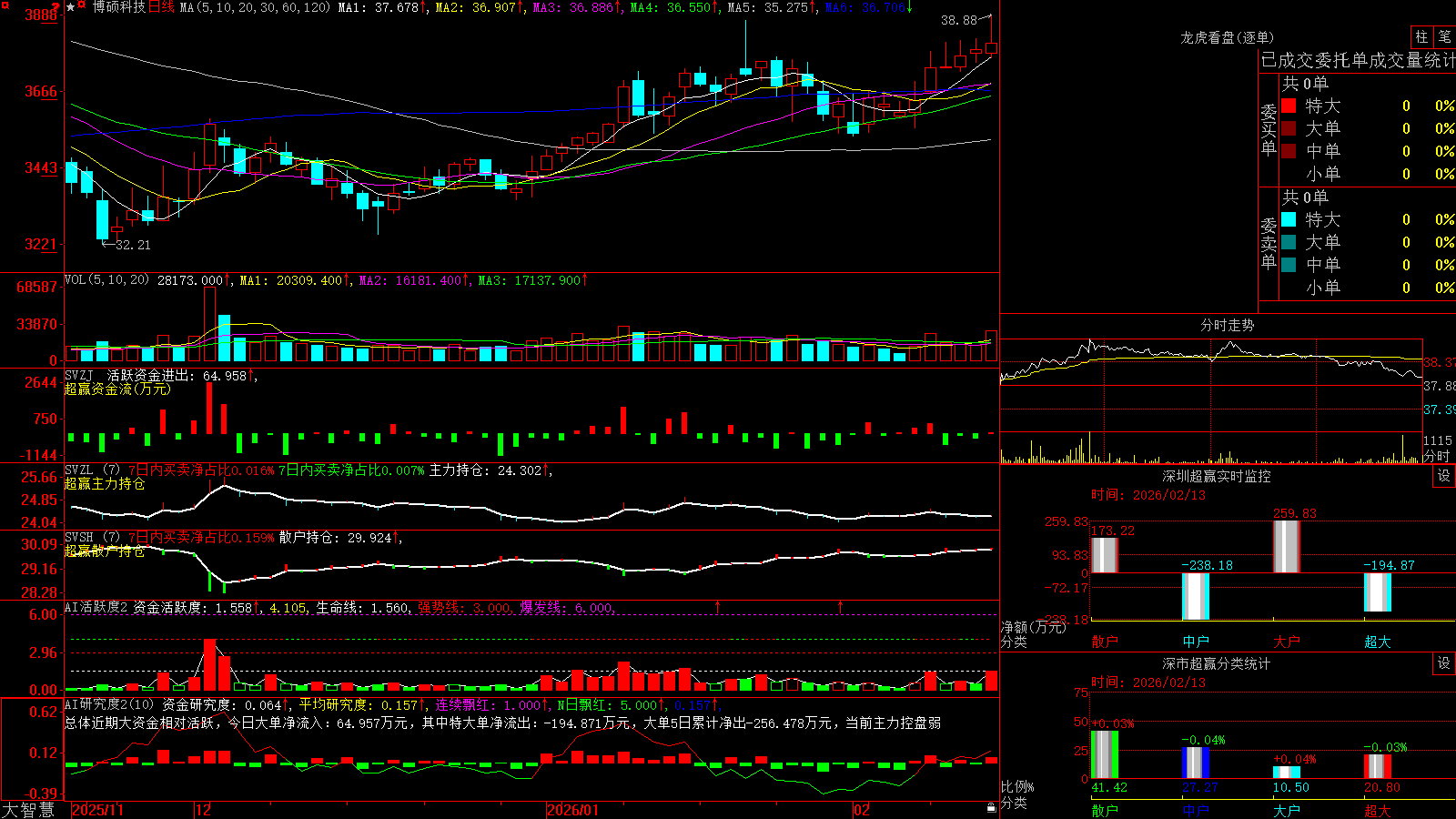This screenshot has width=1456, height=819.
Task: Click the 分时走势 panel title
Action: pyautogui.click(x=1227, y=325)
